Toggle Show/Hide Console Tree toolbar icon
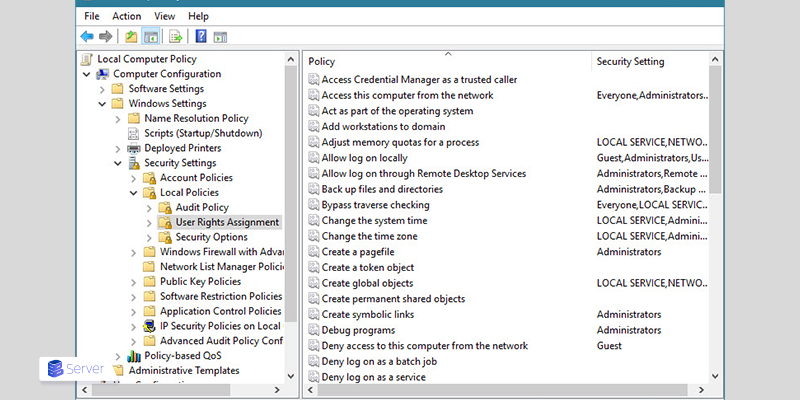 (x=151, y=36)
